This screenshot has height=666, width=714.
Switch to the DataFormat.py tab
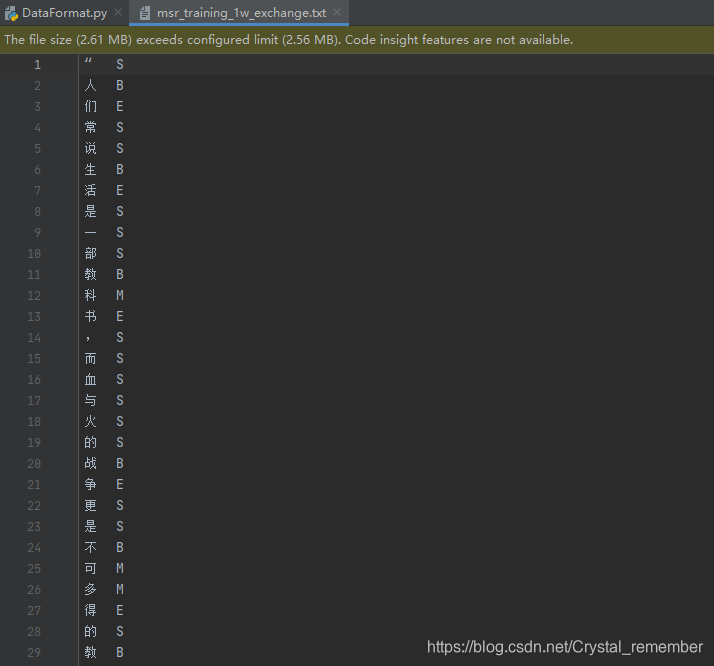[64, 13]
